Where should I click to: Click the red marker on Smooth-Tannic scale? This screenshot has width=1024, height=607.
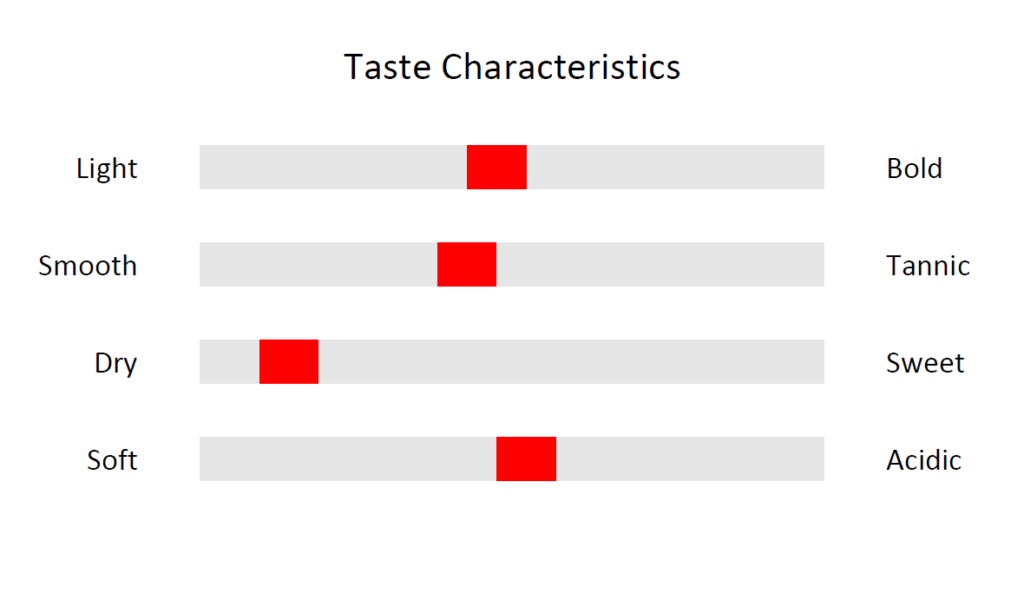466,265
